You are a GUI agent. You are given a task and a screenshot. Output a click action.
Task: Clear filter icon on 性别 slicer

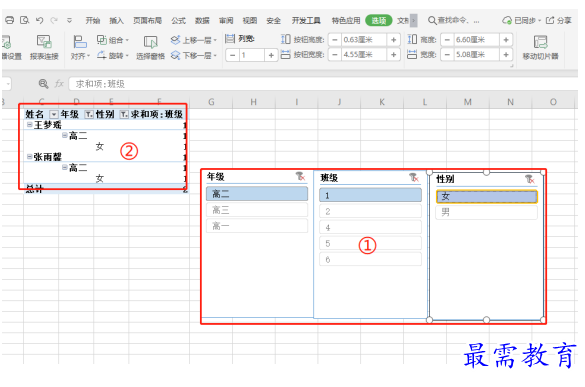(x=529, y=179)
